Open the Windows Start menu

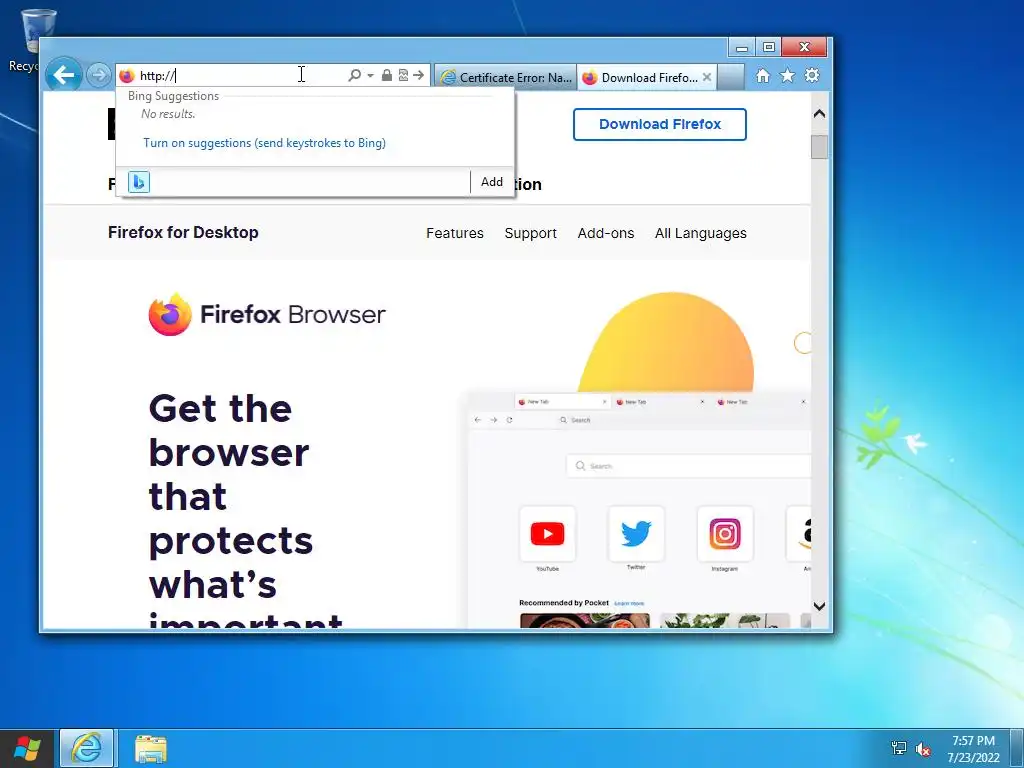pos(27,748)
